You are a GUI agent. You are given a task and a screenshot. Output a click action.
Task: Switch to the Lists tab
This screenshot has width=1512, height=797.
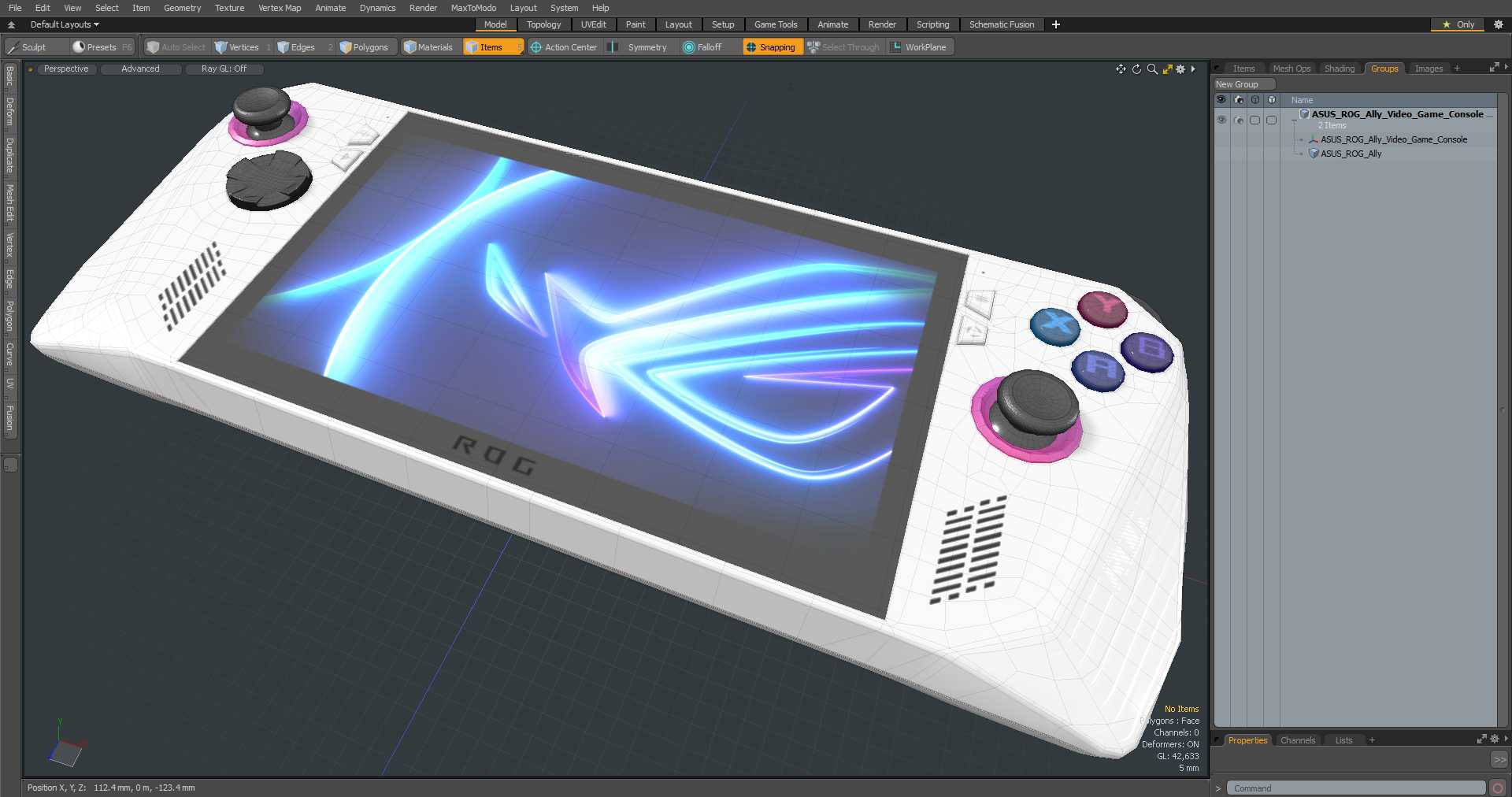tap(1343, 740)
